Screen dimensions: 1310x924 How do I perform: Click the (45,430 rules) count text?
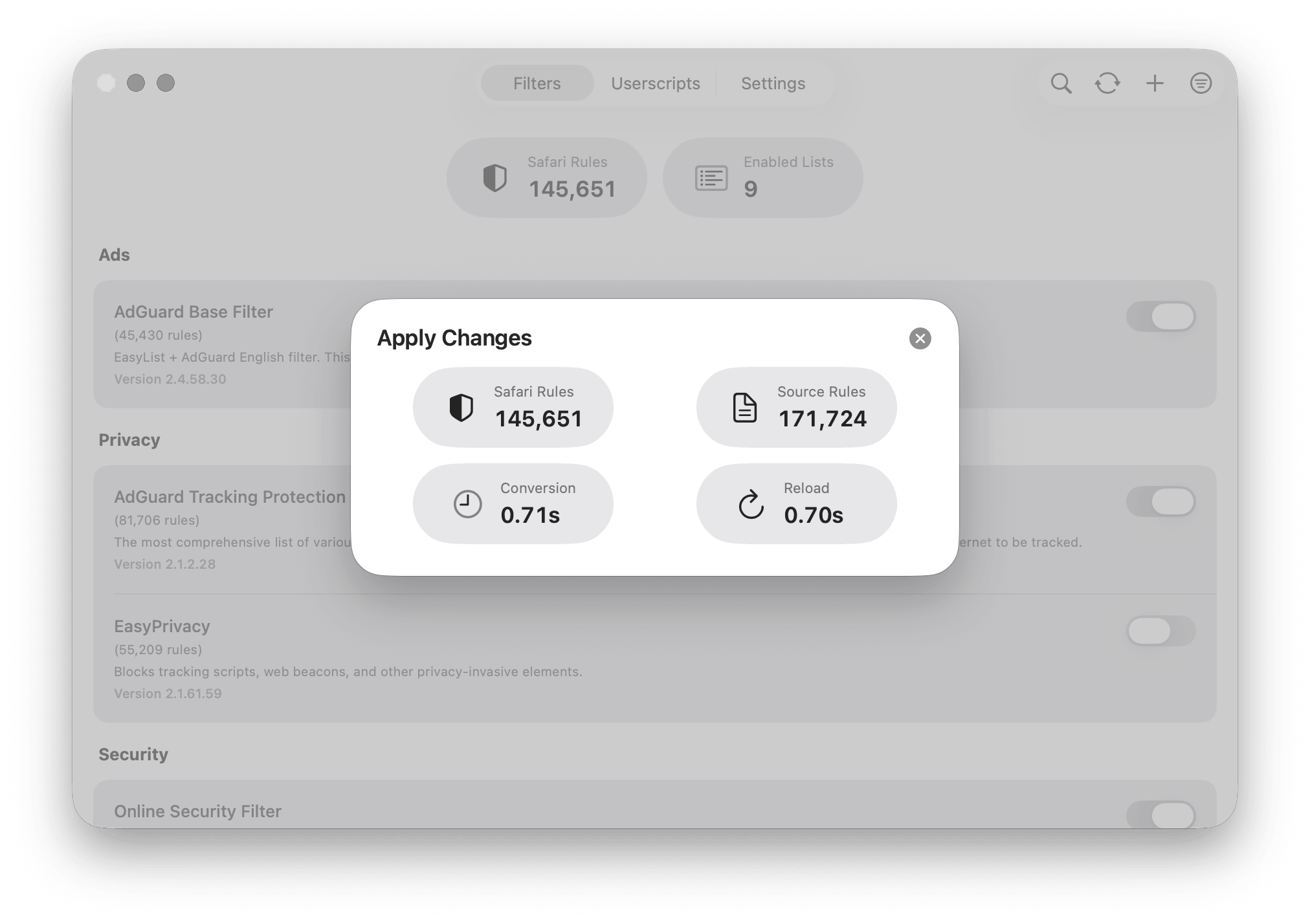tap(158, 335)
